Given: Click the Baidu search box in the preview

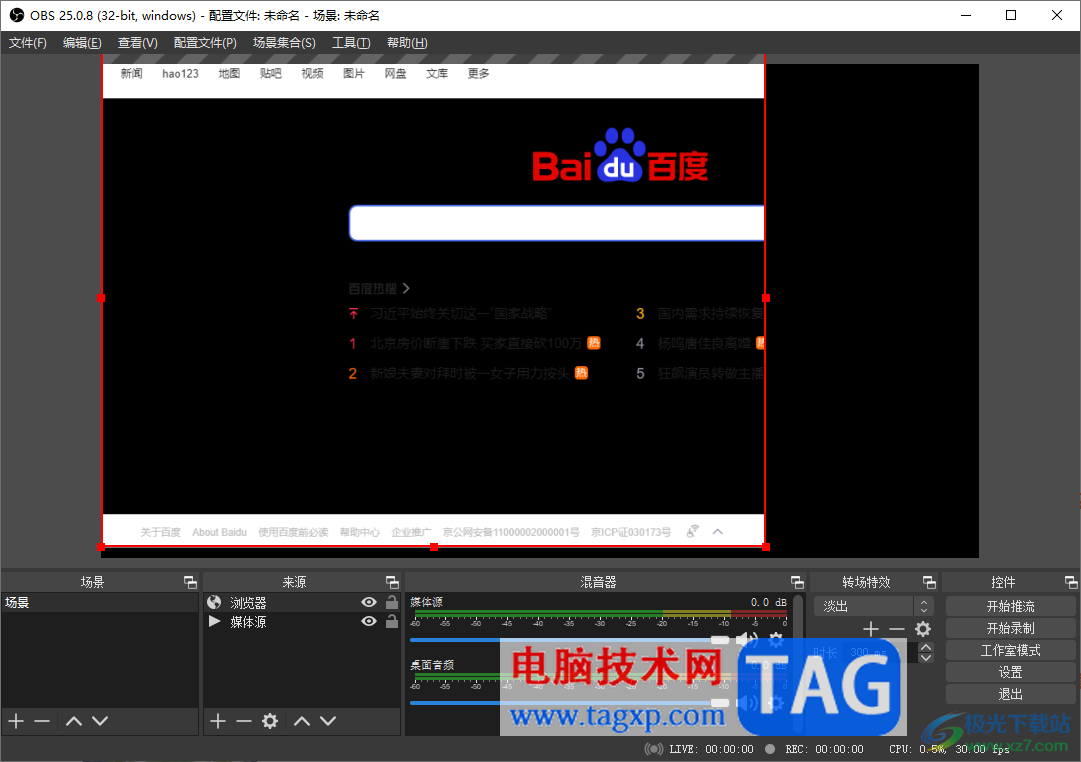Looking at the screenshot, I should point(556,223).
